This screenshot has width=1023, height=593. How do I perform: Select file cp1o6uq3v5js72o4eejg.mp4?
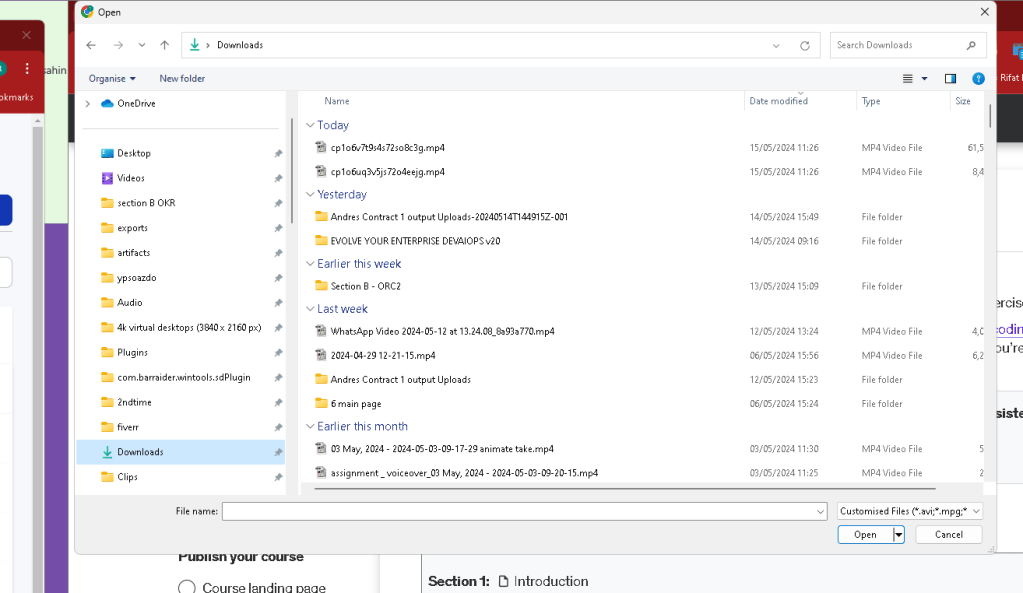click(388, 172)
